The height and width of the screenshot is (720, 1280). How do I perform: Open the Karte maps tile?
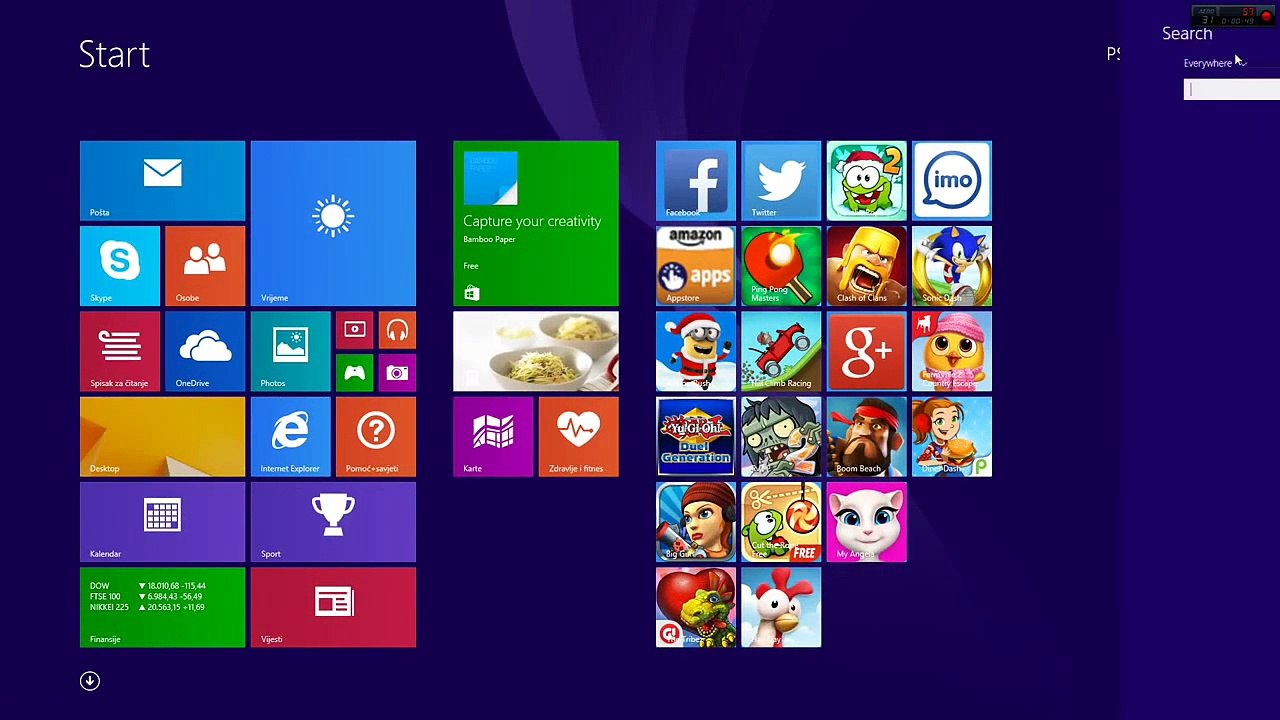click(493, 437)
